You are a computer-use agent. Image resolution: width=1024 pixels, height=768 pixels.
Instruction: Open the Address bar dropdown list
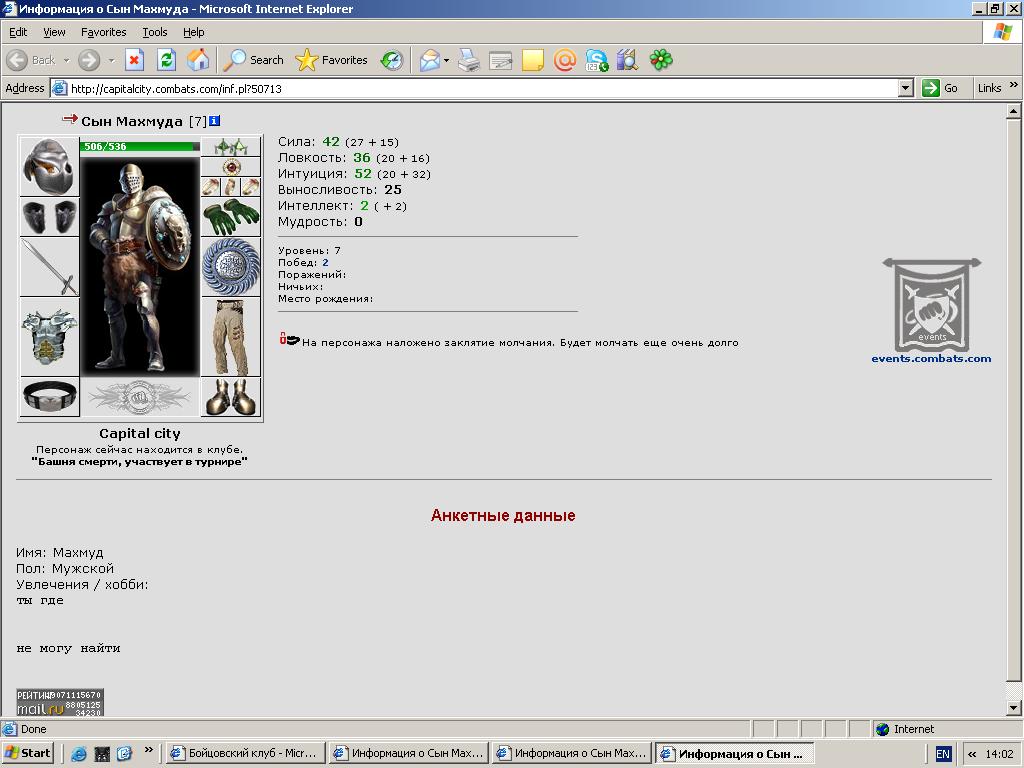[x=905, y=88]
